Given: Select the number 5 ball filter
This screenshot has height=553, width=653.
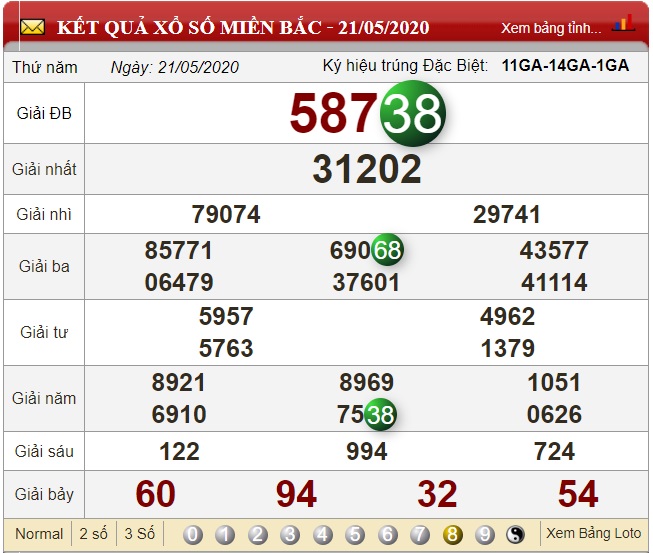Looking at the screenshot, I should (355, 534).
